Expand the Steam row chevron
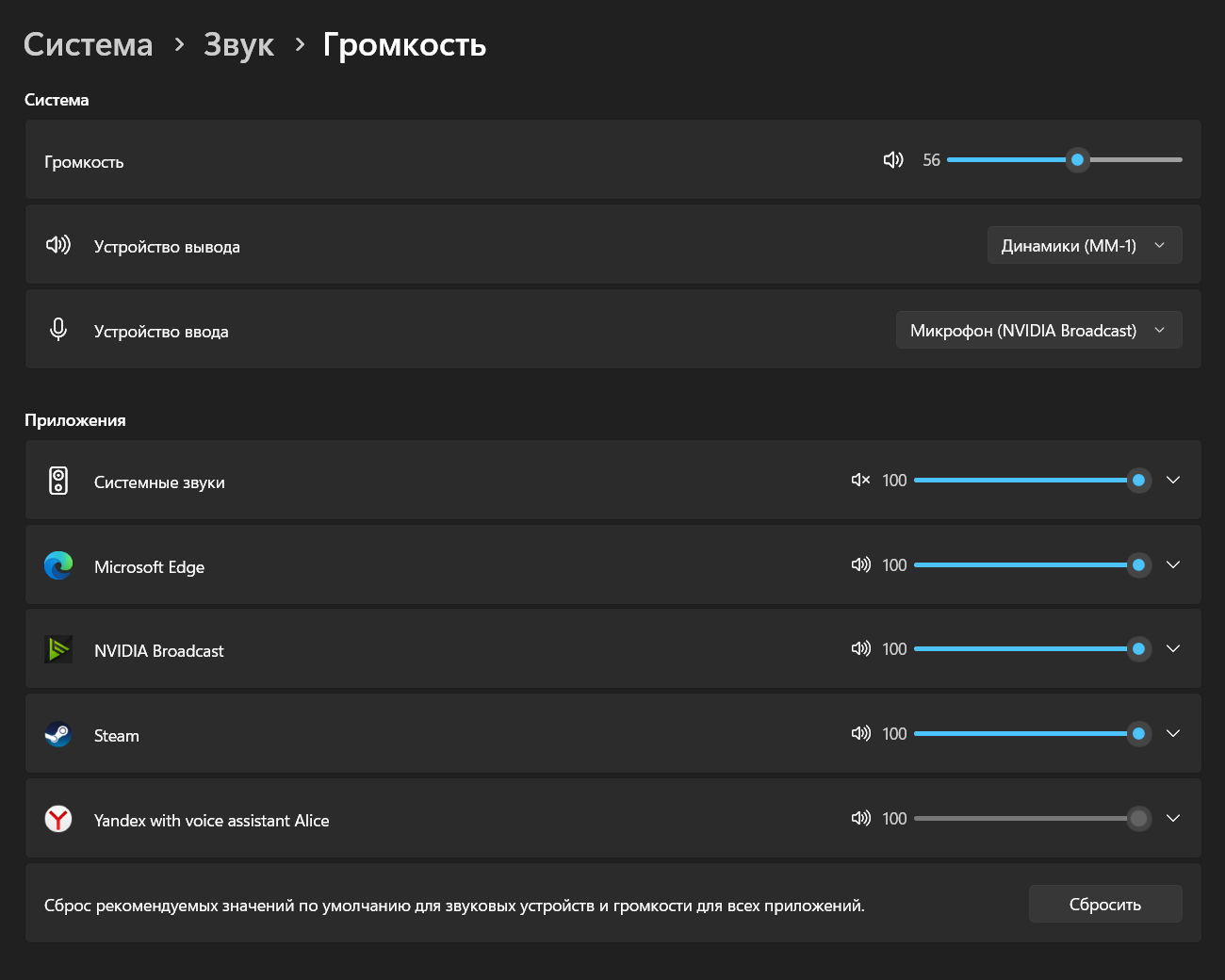This screenshot has height=980, width=1225. (x=1173, y=733)
